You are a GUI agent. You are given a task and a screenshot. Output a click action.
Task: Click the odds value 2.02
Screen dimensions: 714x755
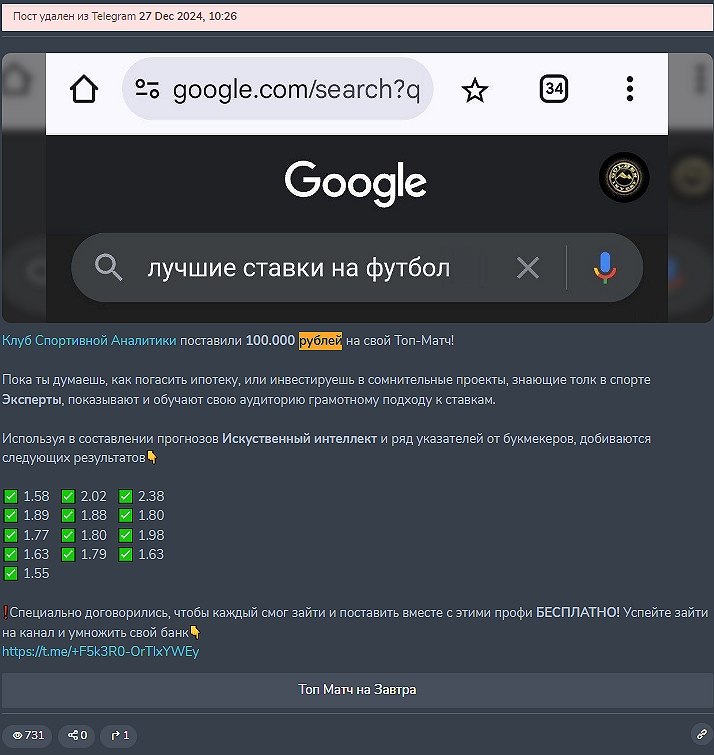point(93,496)
